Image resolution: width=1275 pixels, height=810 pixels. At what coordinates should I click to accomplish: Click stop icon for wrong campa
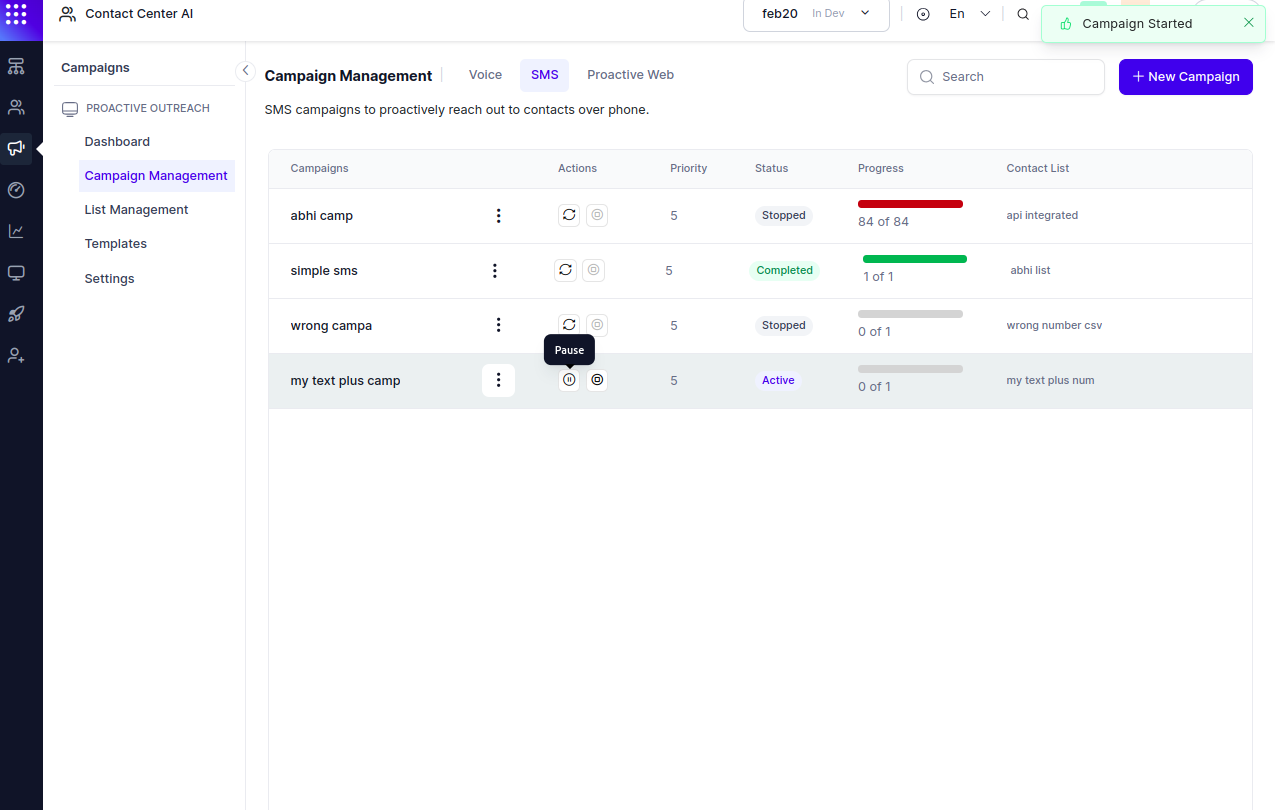pos(597,325)
